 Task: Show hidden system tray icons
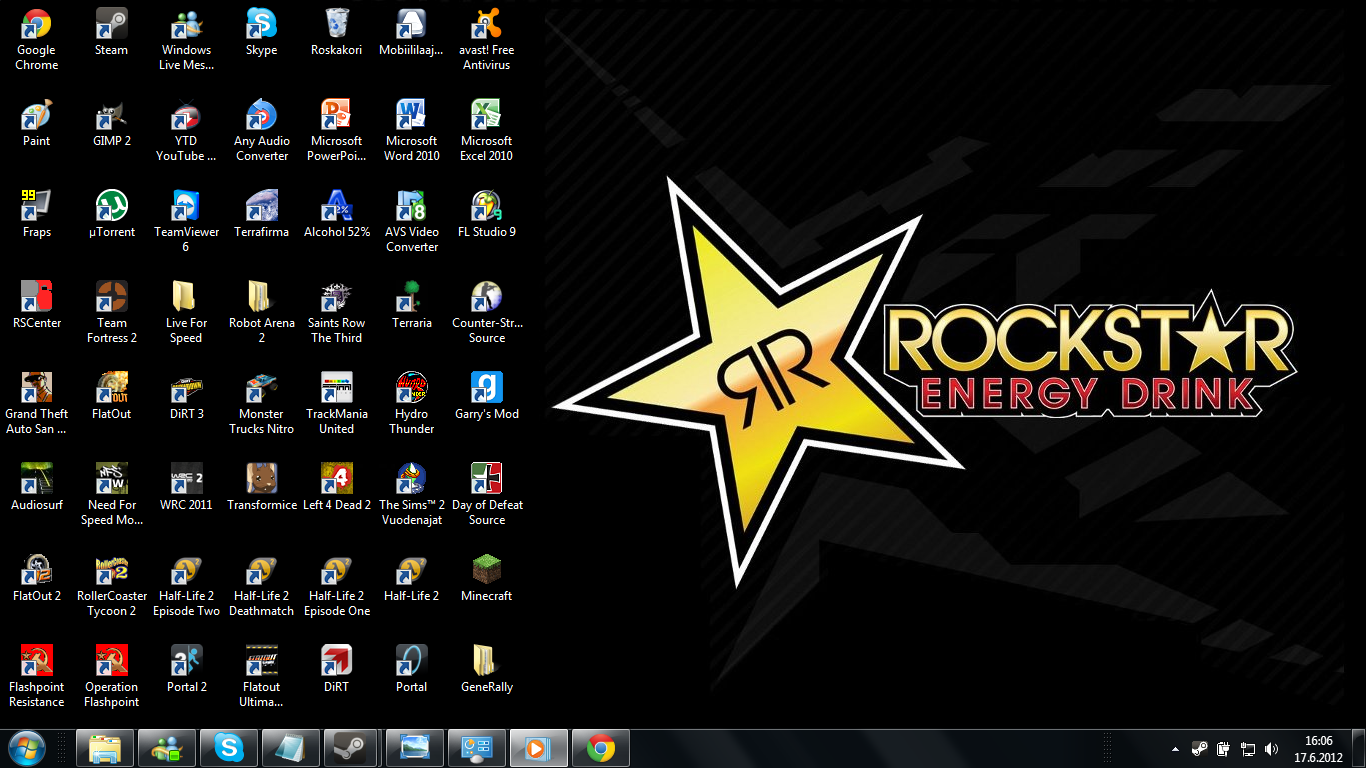tap(1175, 749)
